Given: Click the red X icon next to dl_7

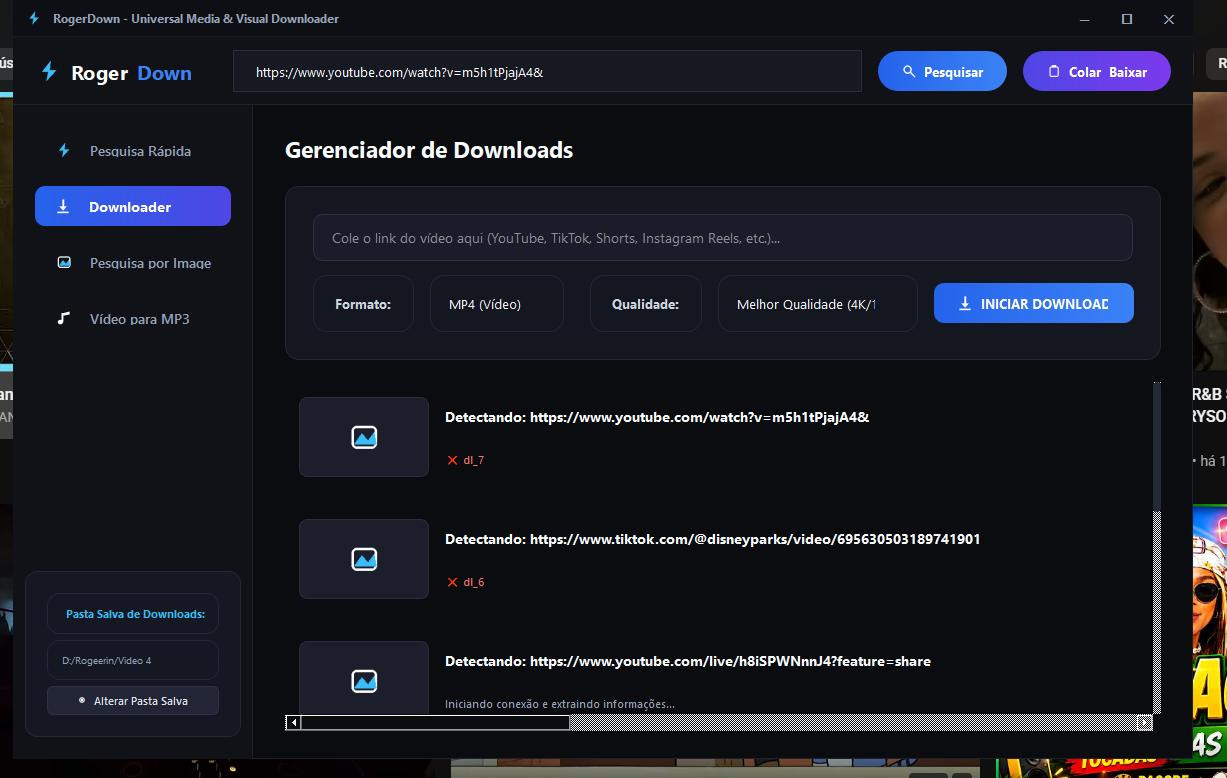Looking at the screenshot, I should click(452, 461).
